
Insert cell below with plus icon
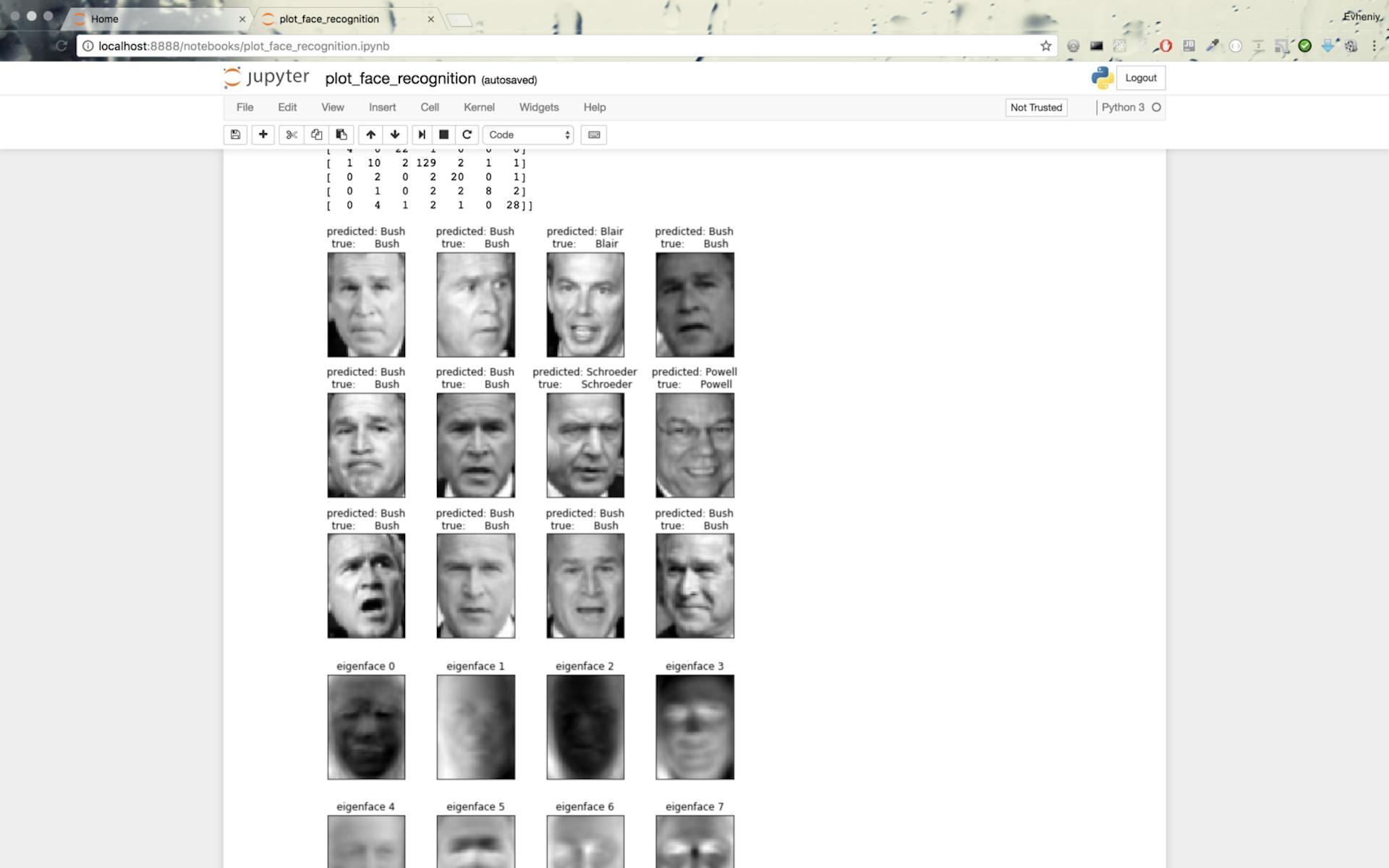coord(263,135)
